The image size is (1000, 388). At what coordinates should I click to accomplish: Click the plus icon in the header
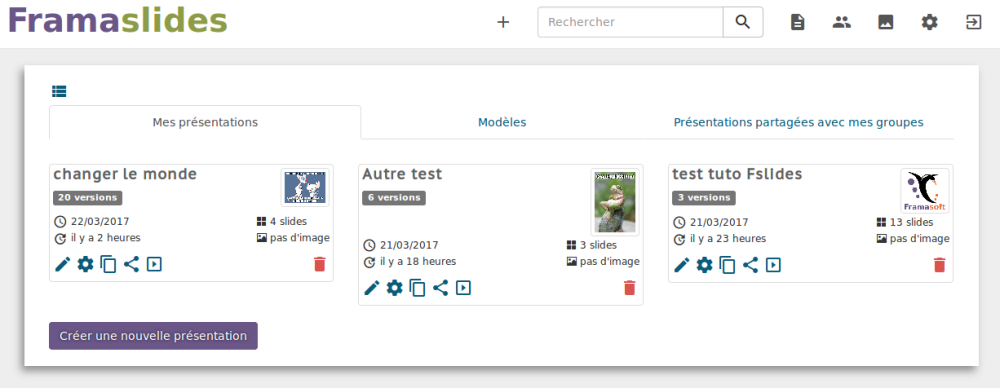pos(503,22)
